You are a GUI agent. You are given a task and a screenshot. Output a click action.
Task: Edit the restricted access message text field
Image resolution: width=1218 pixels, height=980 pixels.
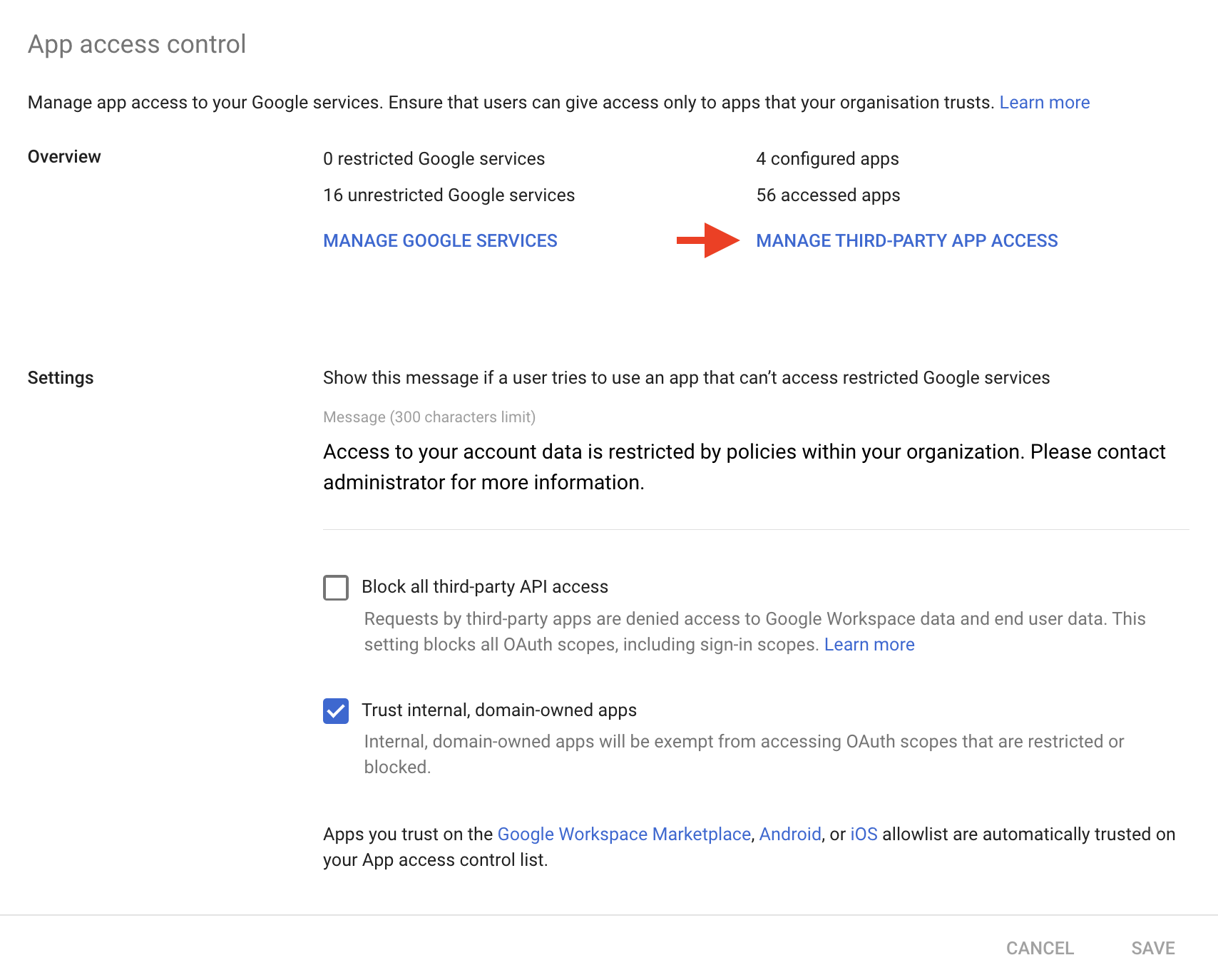coord(756,467)
